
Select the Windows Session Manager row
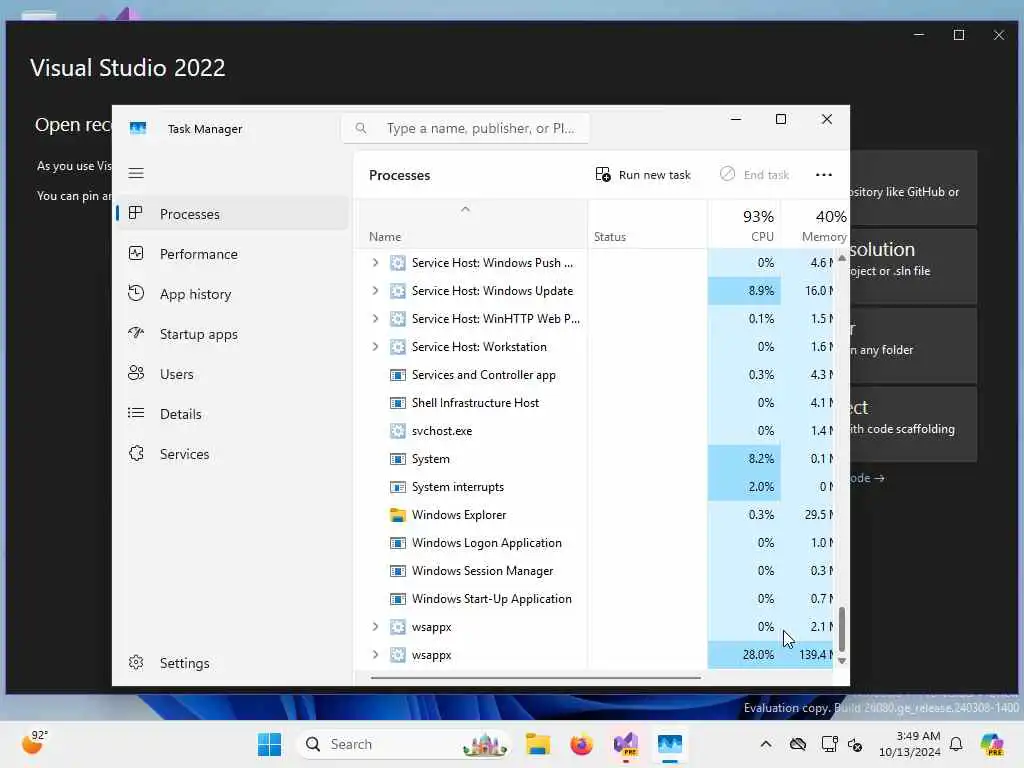(594, 571)
